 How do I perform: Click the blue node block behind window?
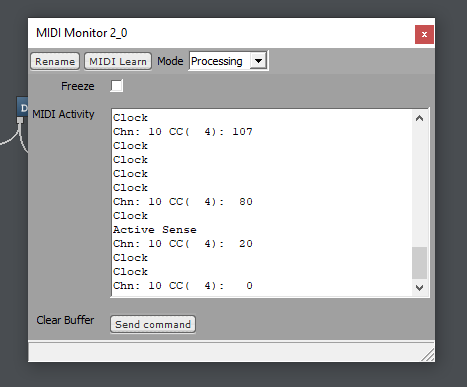(22, 107)
